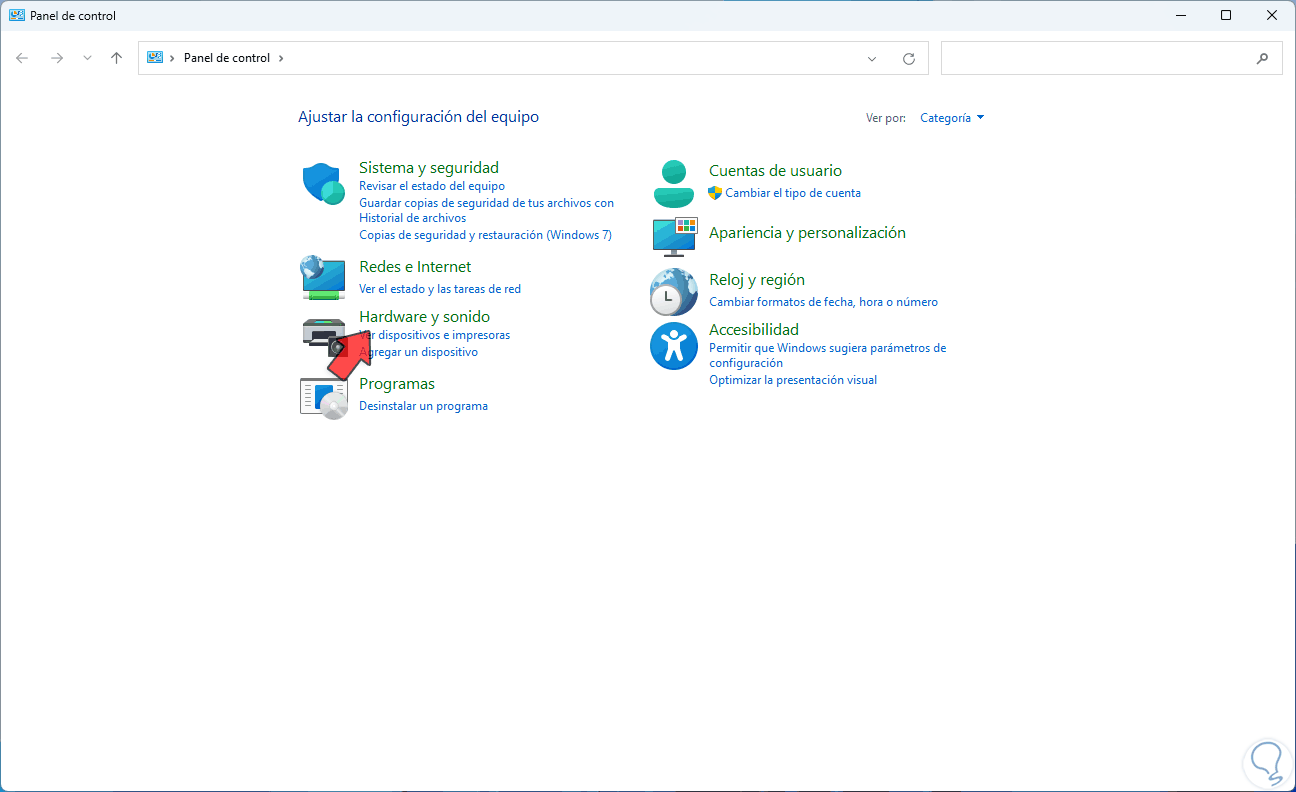1296x792 pixels.
Task: Click the Control Panel search box
Action: [x=1112, y=58]
